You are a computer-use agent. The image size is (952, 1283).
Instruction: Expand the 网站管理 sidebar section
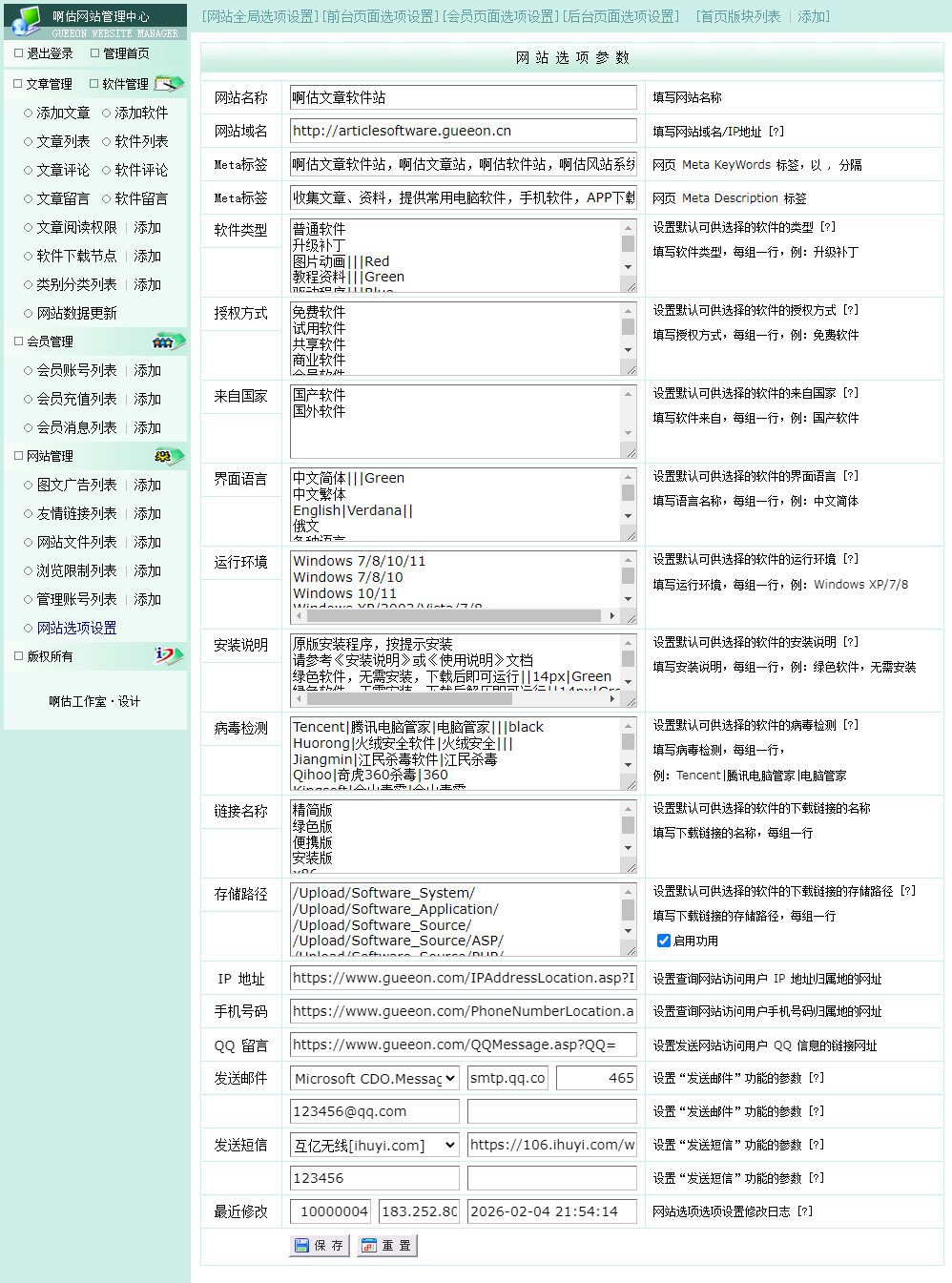tap(50, 456)
